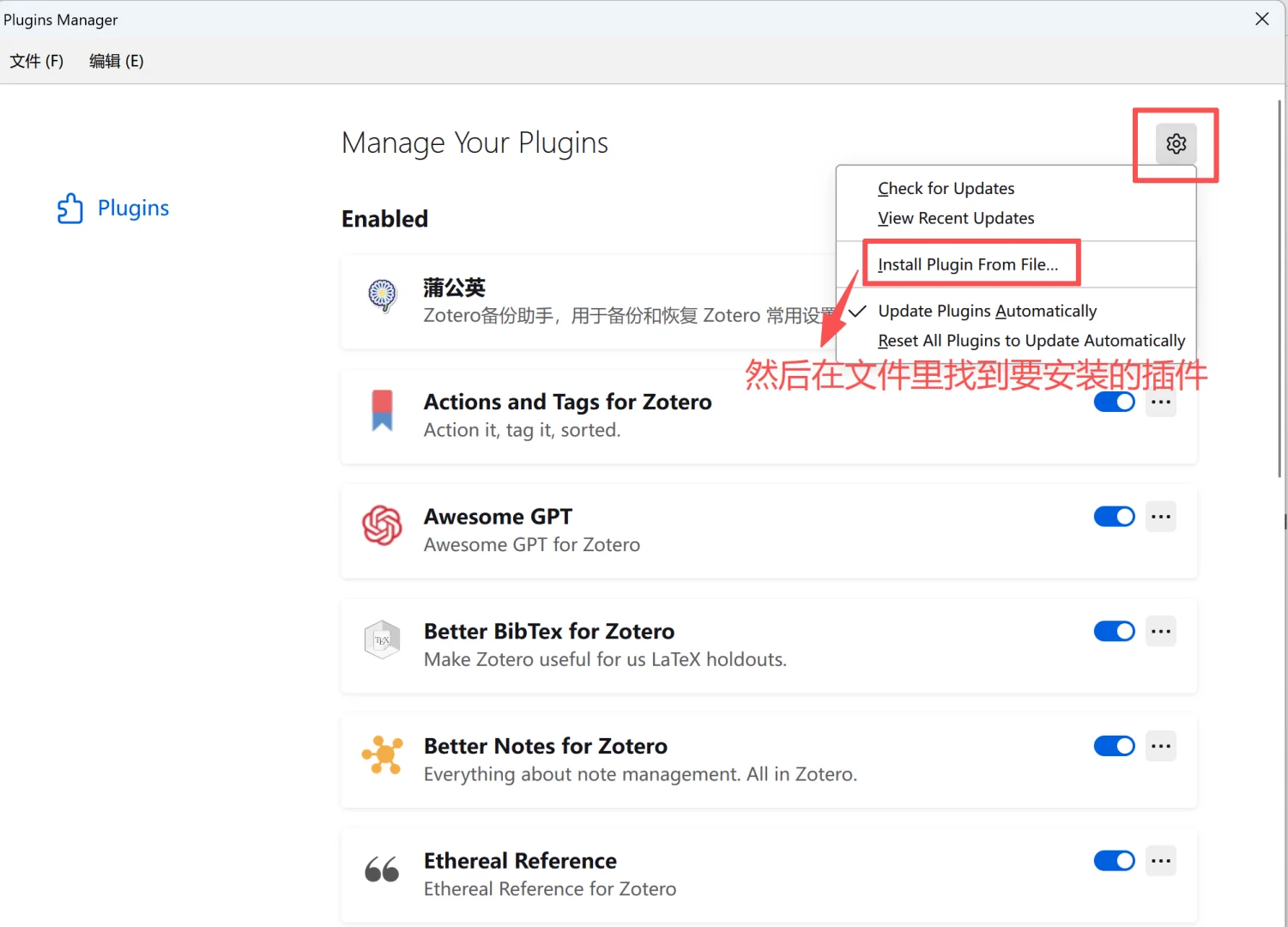Click the 蒲公英 dandelion plugin icon
Viewport: 1288px width, 927px height.
click(382, 295)
